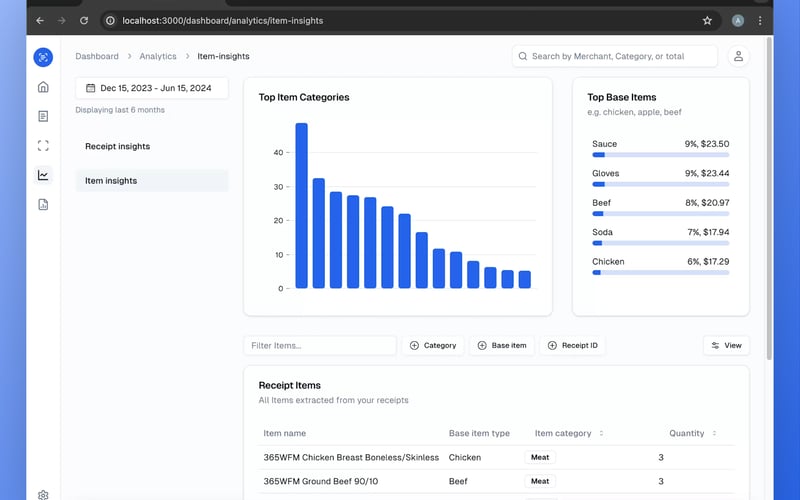This screenshot has width=800, height=500.
Task: Bookmark this page with the star icon
Action: (x=707, y=20)
